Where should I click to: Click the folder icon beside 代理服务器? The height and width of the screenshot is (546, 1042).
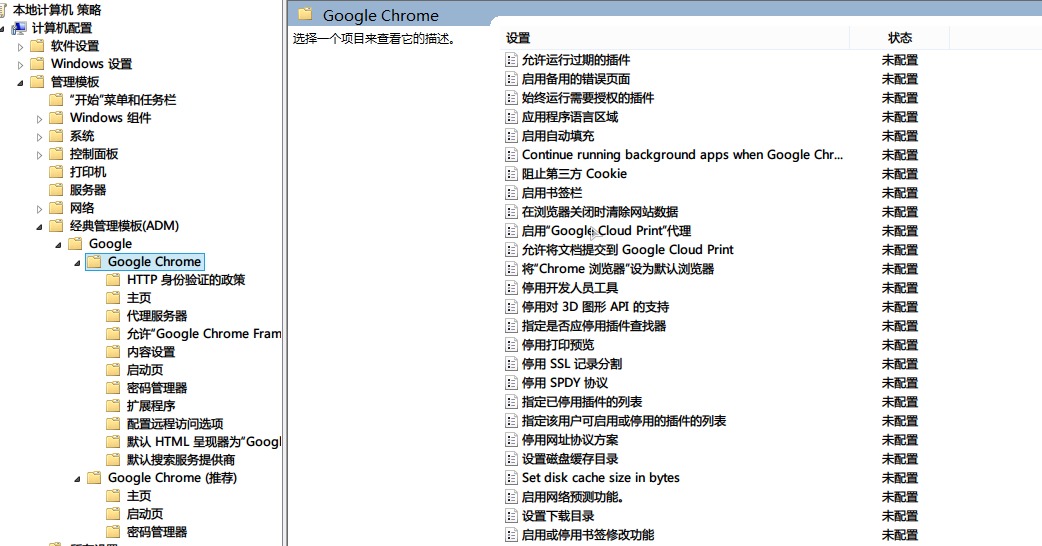point(114,316)
